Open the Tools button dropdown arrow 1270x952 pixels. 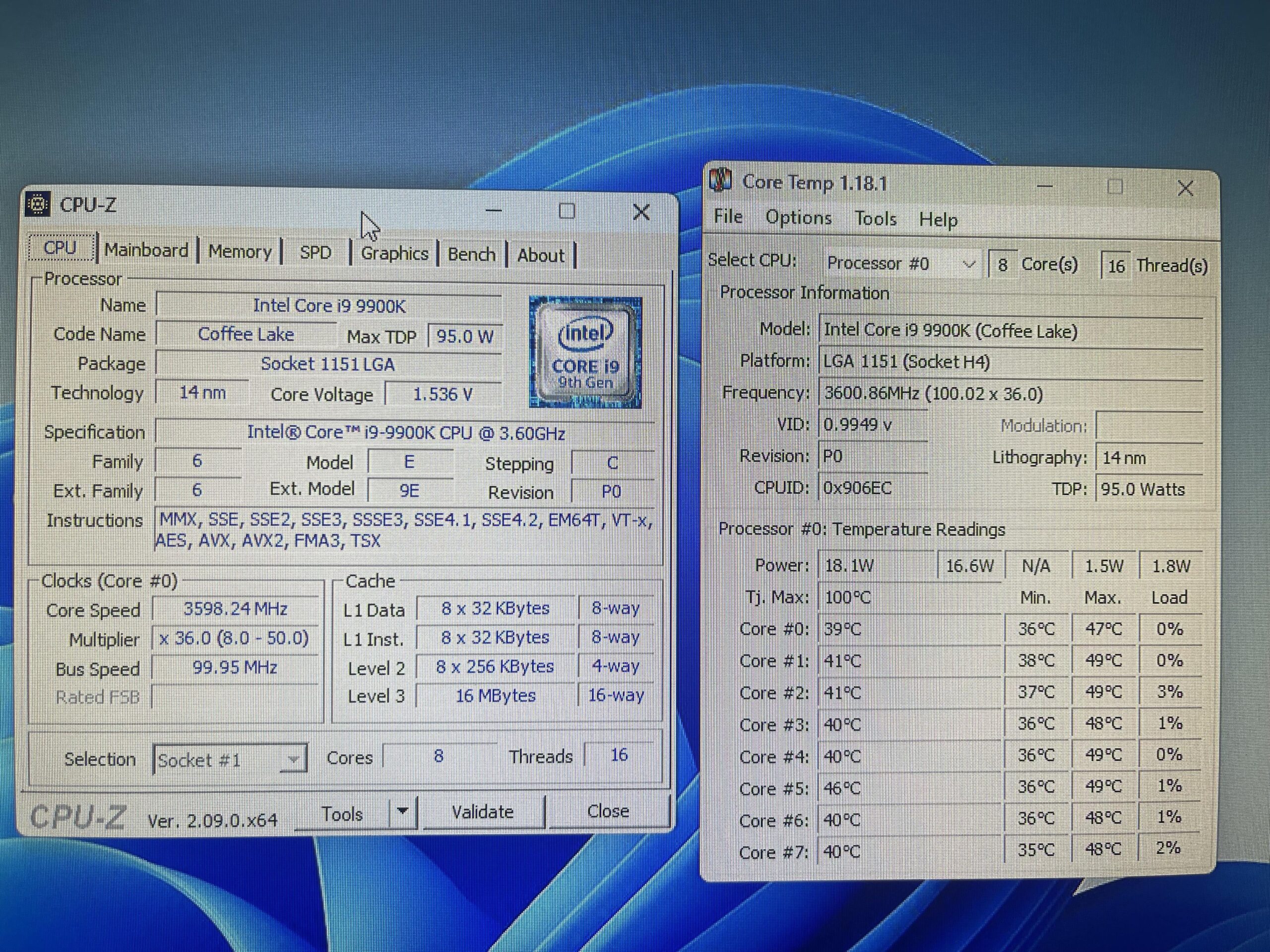[x=402, y=812]
